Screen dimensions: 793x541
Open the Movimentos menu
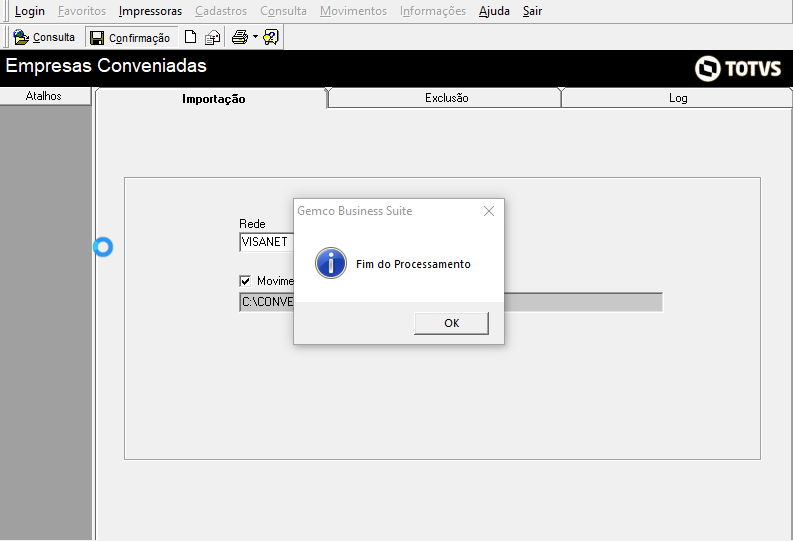pyautogui.click(x=353, y=11)
